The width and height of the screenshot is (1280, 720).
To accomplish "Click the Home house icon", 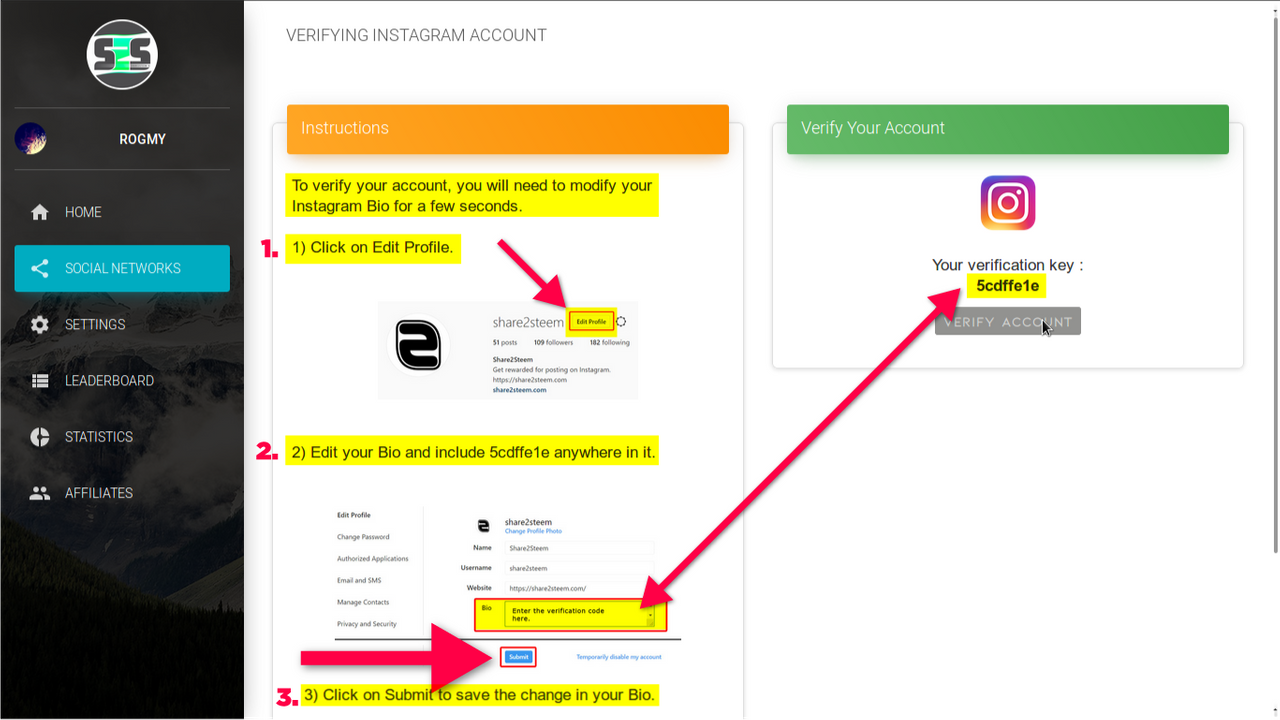I will (40, 212).
